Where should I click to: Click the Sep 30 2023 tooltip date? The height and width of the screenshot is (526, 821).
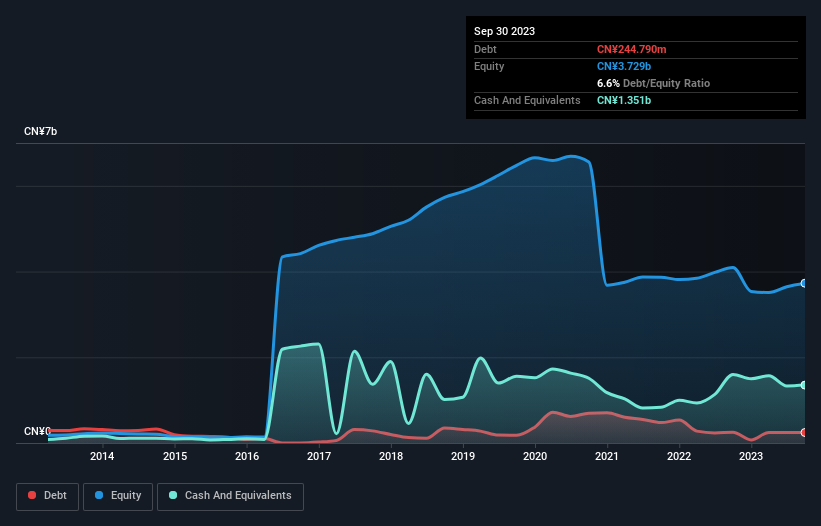504,31
